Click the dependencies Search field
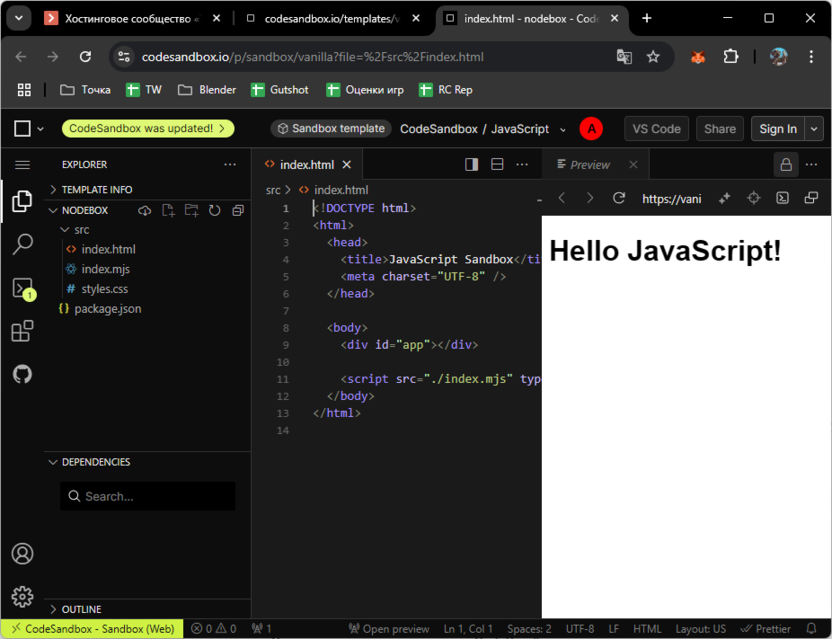Screen dimensions: 832x639 pos(148,496)
